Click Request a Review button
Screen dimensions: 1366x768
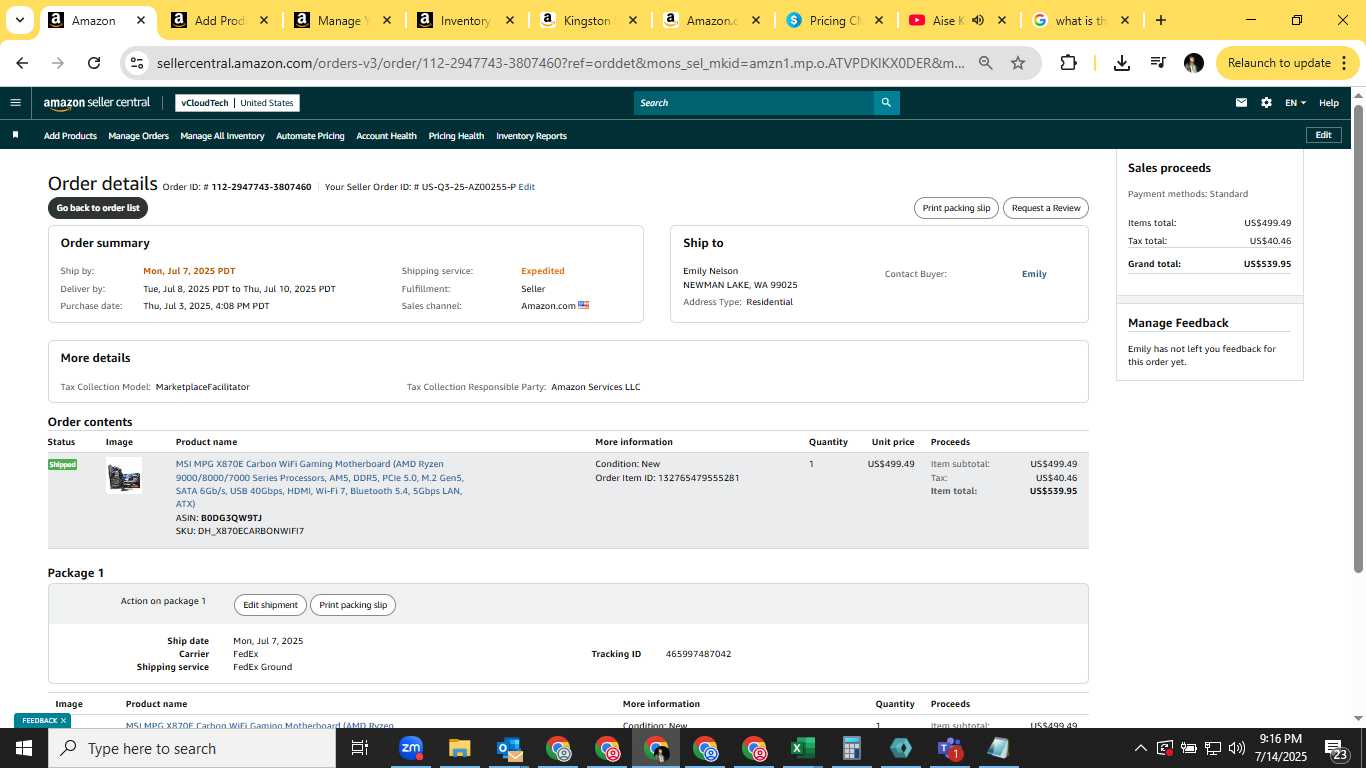1046,208
